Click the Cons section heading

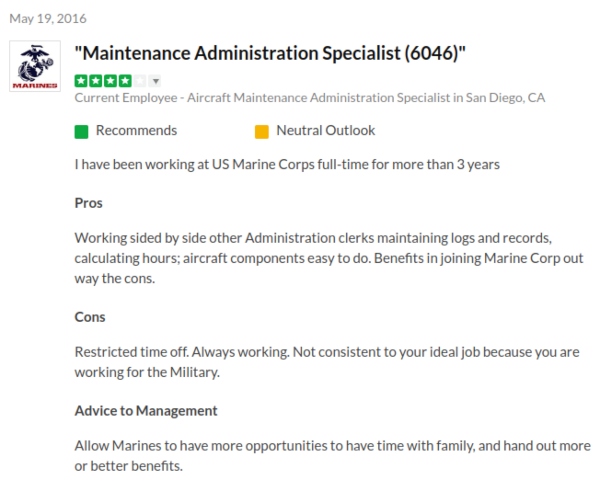[x=90, y=317]
